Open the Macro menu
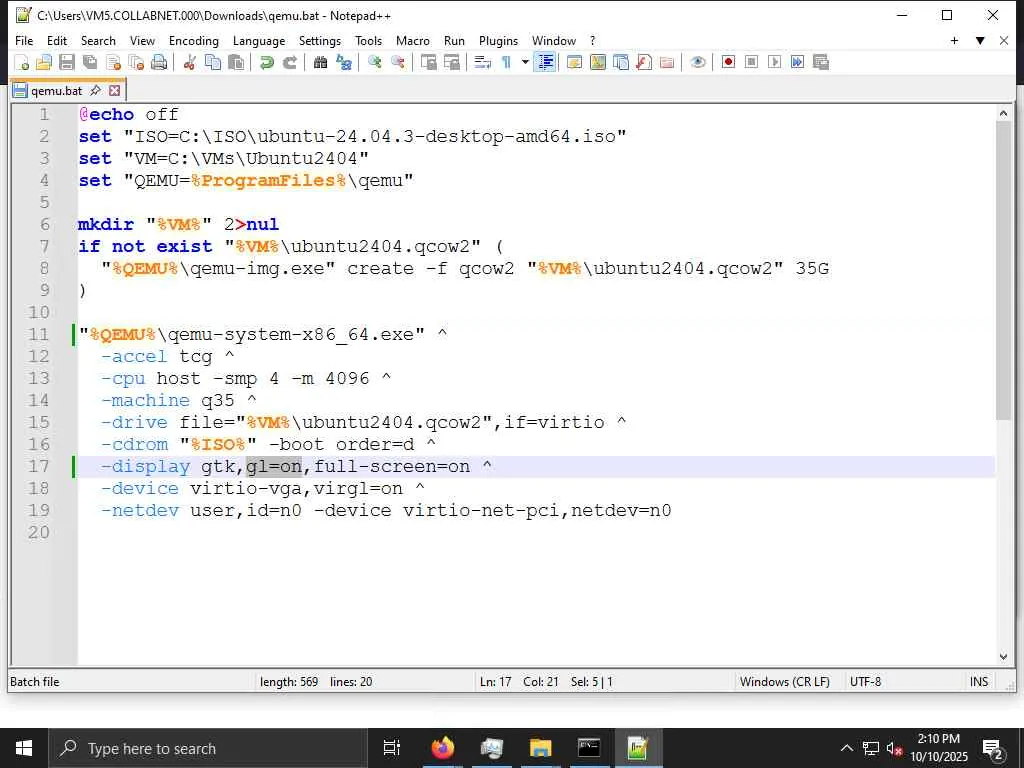 click(413, 40)
